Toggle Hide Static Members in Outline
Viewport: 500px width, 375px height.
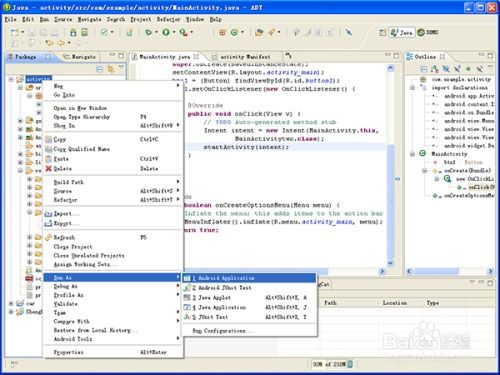point(457,69)
